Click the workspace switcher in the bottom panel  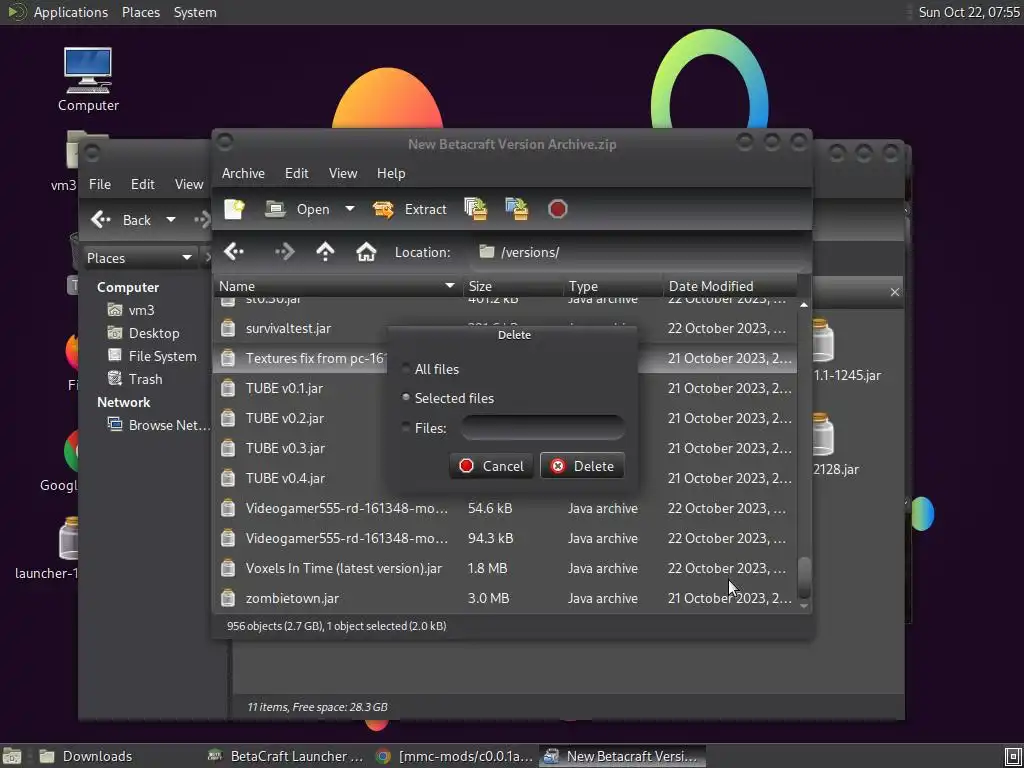coord(1013,757)
